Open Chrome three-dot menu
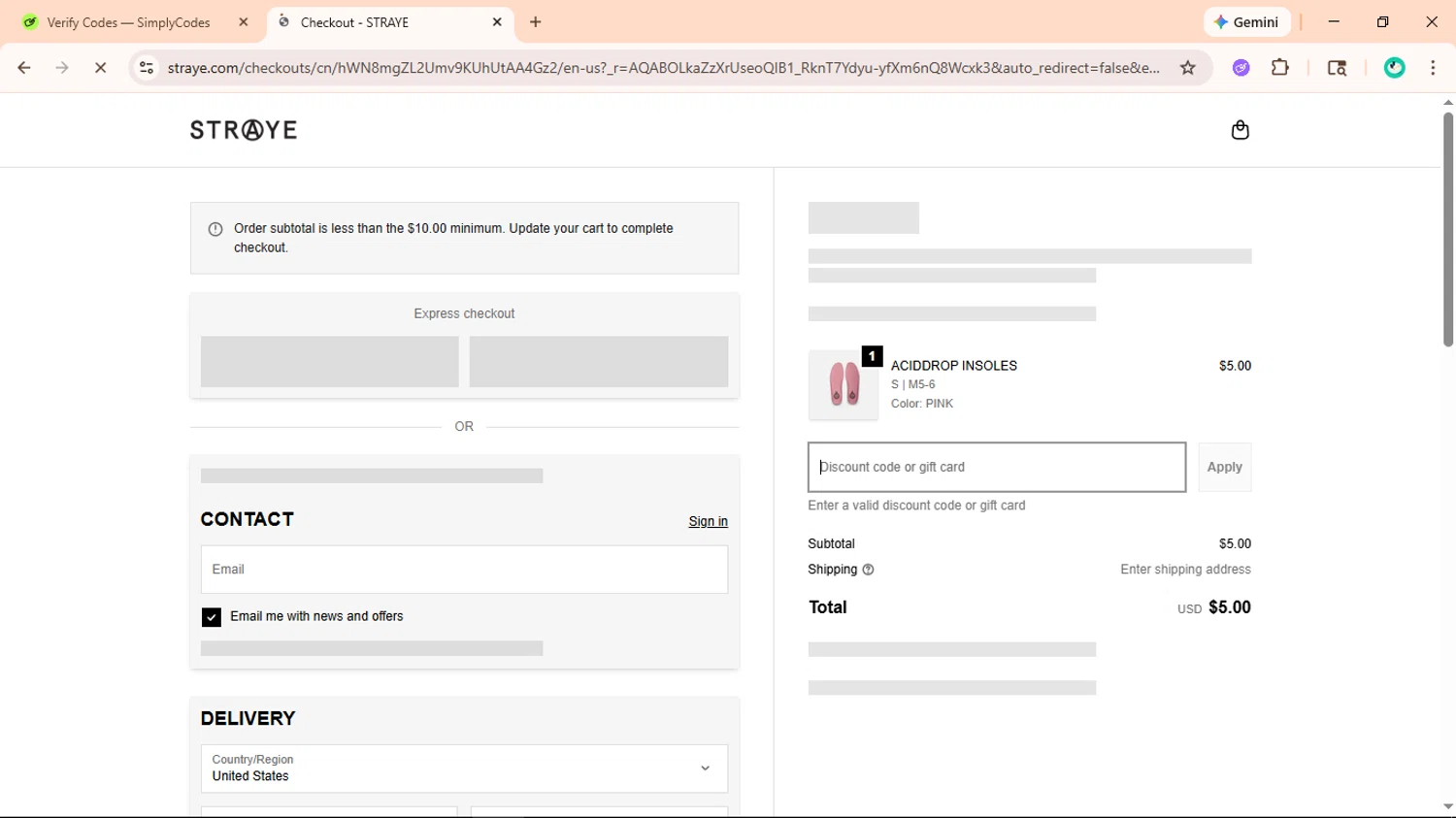The image size is (1456, 818). (1433, 68)
